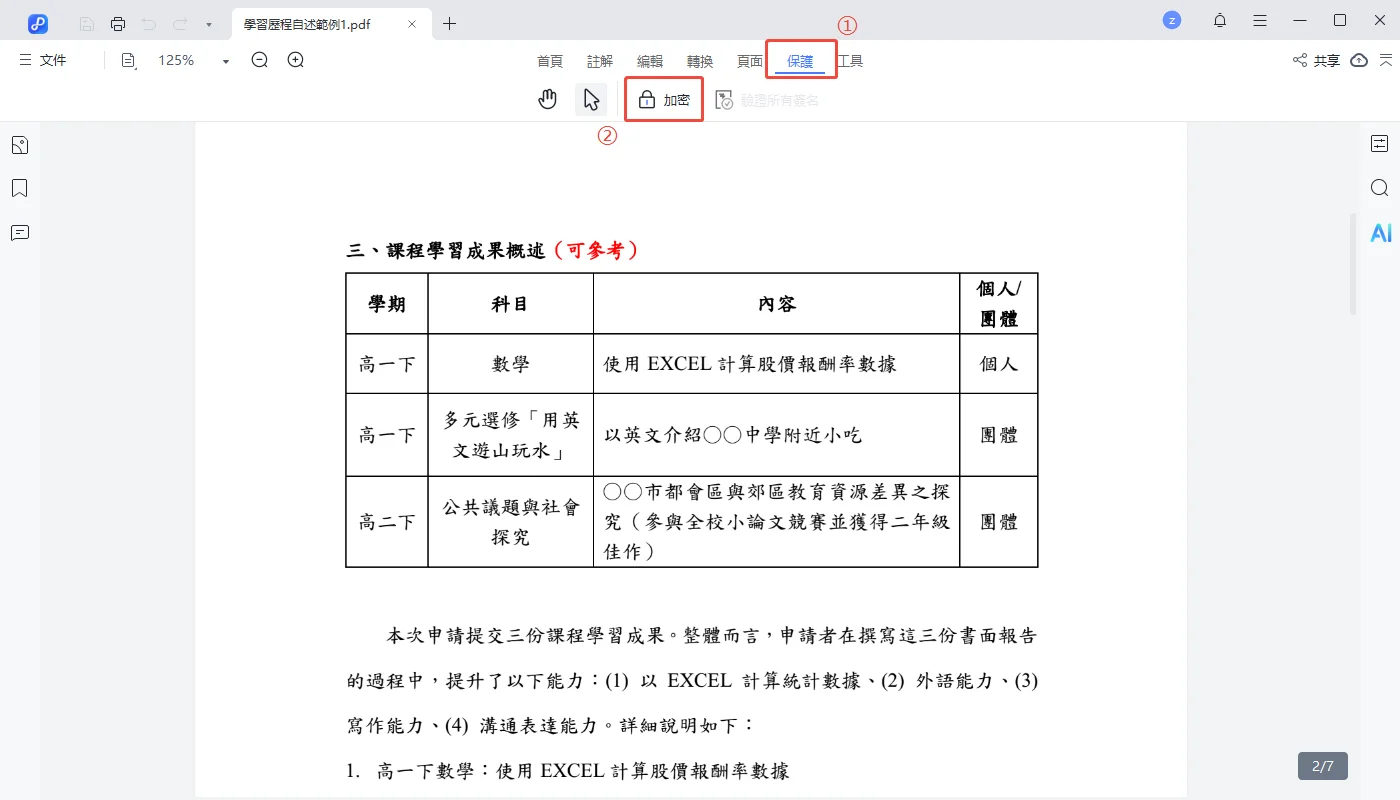Open a new tab with plus button
The height and width of the screenshot is (800, 1400).
pos(450,24)
